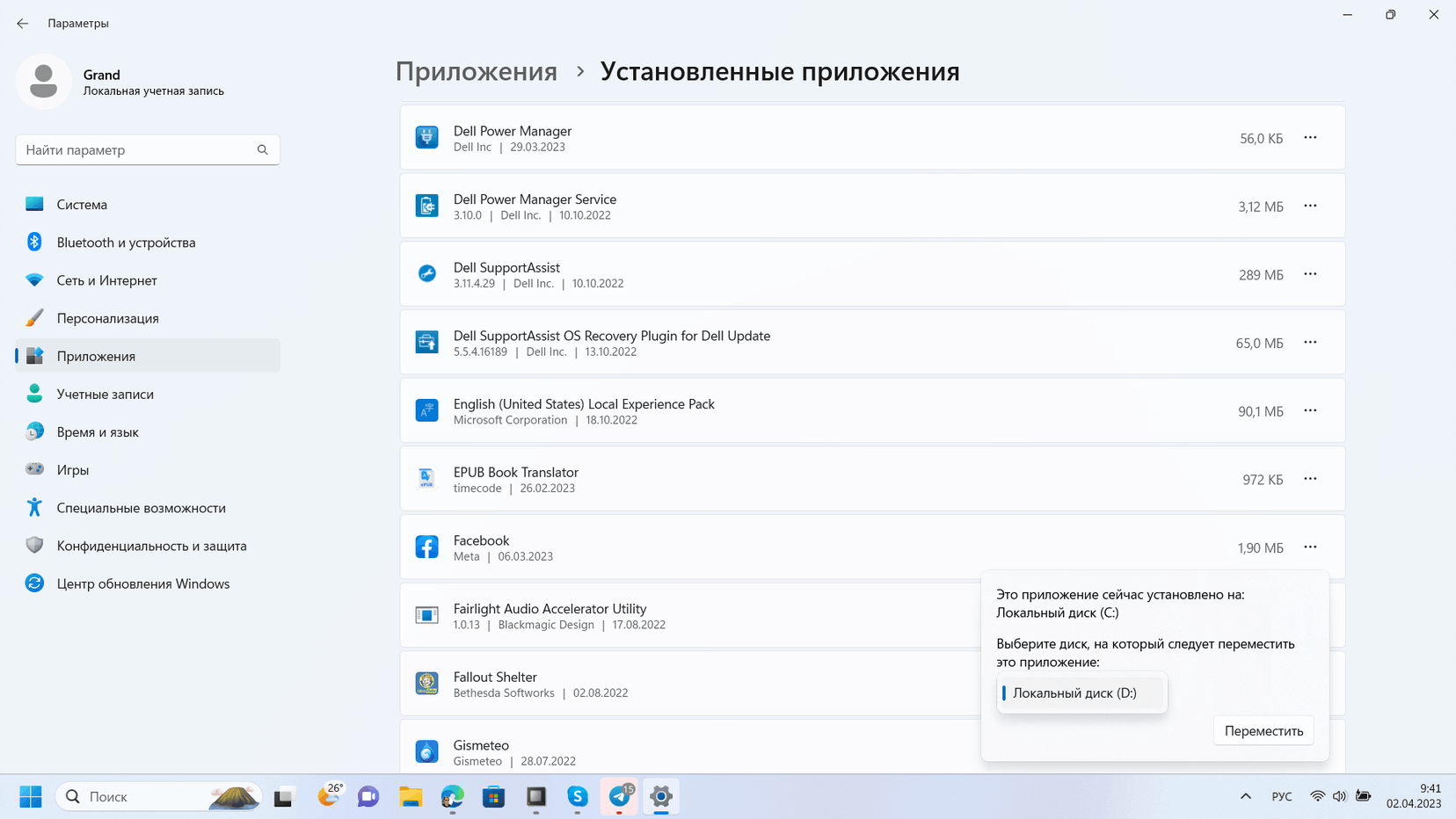Select Gismeteo app name text
Screen dimensions: 1456x819
[x=481, y=745]
